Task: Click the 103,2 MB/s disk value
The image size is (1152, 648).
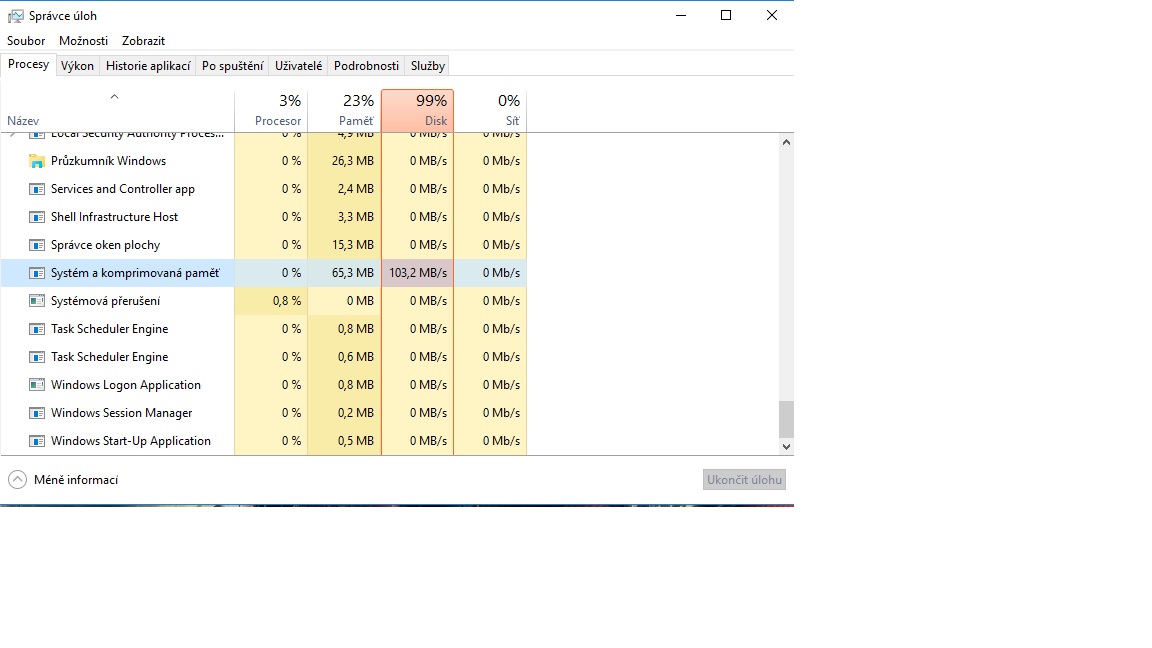Action: pos(418,273)
